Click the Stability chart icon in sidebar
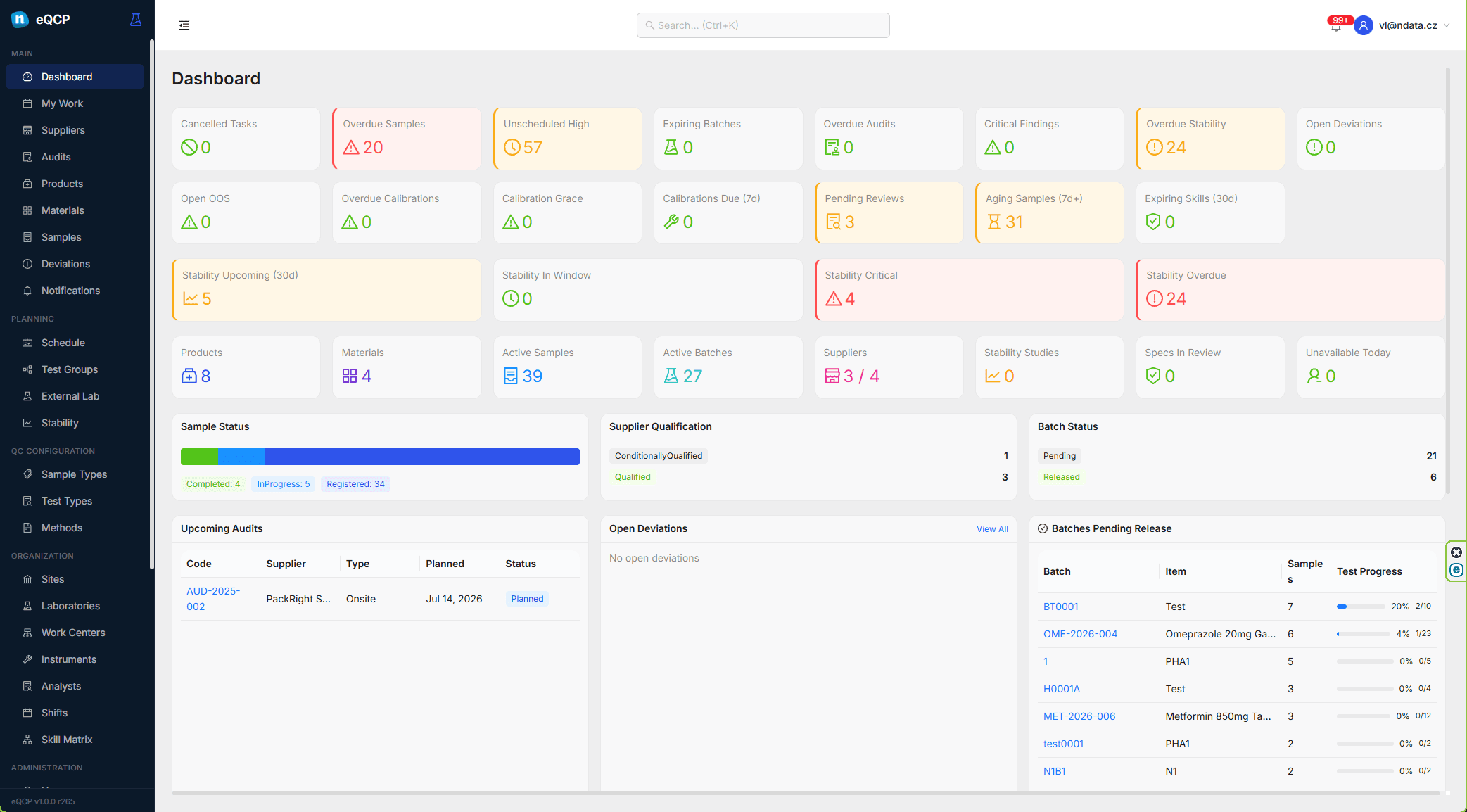The image size is (1467, 812). pyautogui.click(x=27, y=423)
